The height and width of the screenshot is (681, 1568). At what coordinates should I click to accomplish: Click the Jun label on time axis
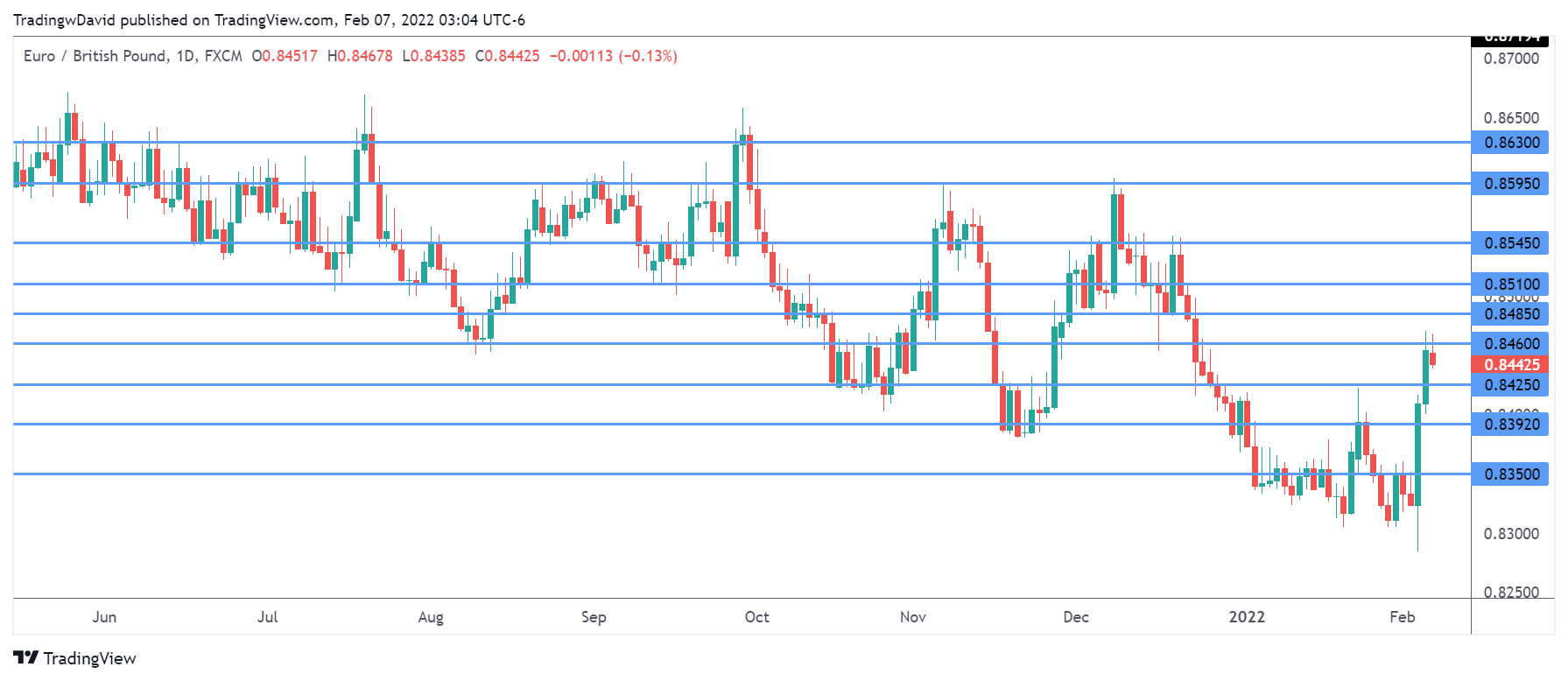point(104,617)
